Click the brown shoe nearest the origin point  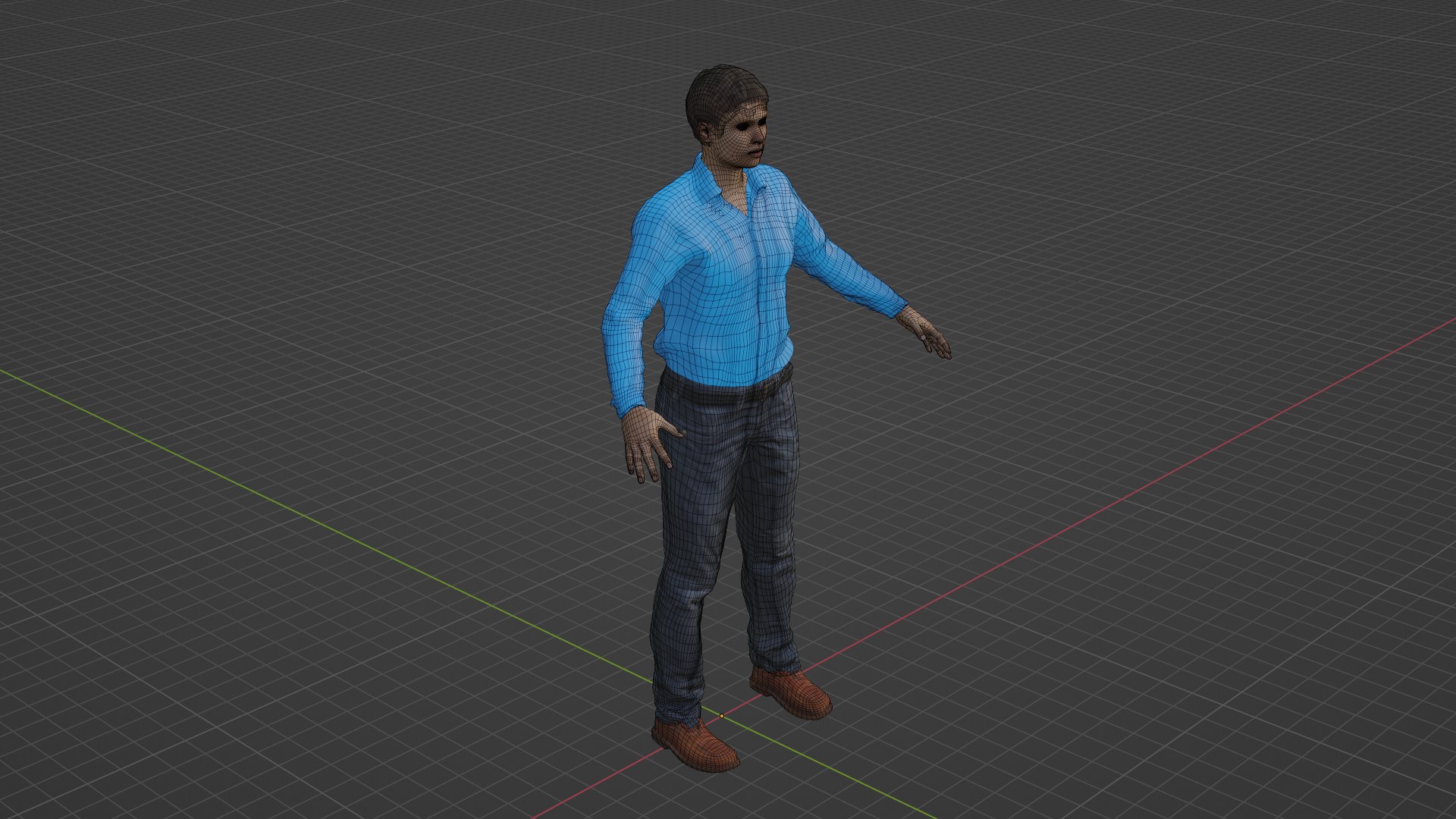694,745
